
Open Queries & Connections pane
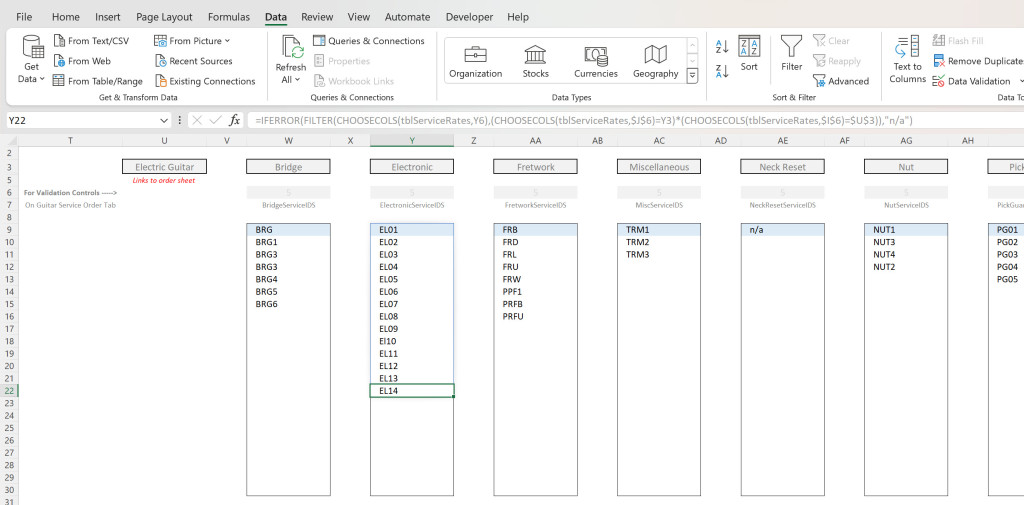click(369, 41)
